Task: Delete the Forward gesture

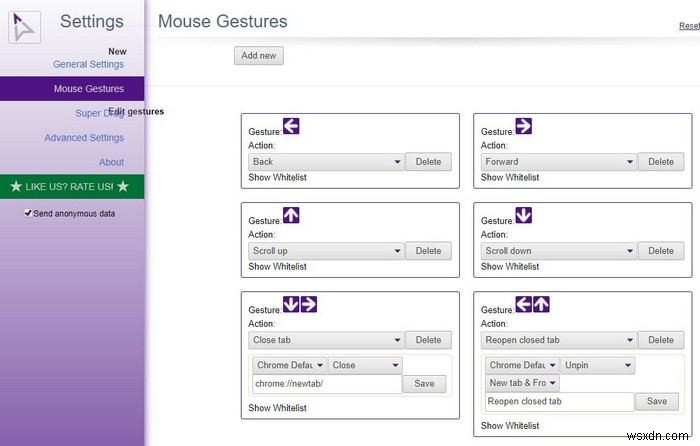Action: coord(661,162)
